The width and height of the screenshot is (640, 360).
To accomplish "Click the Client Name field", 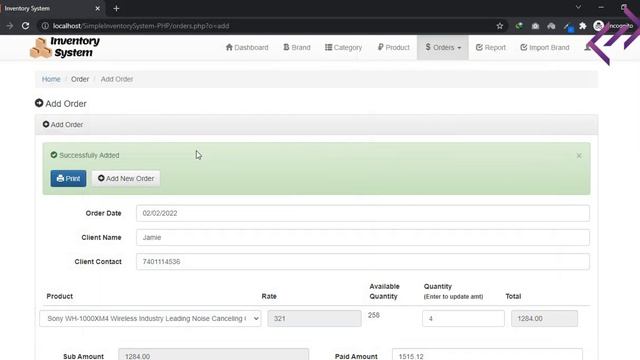I will (362, 237).
